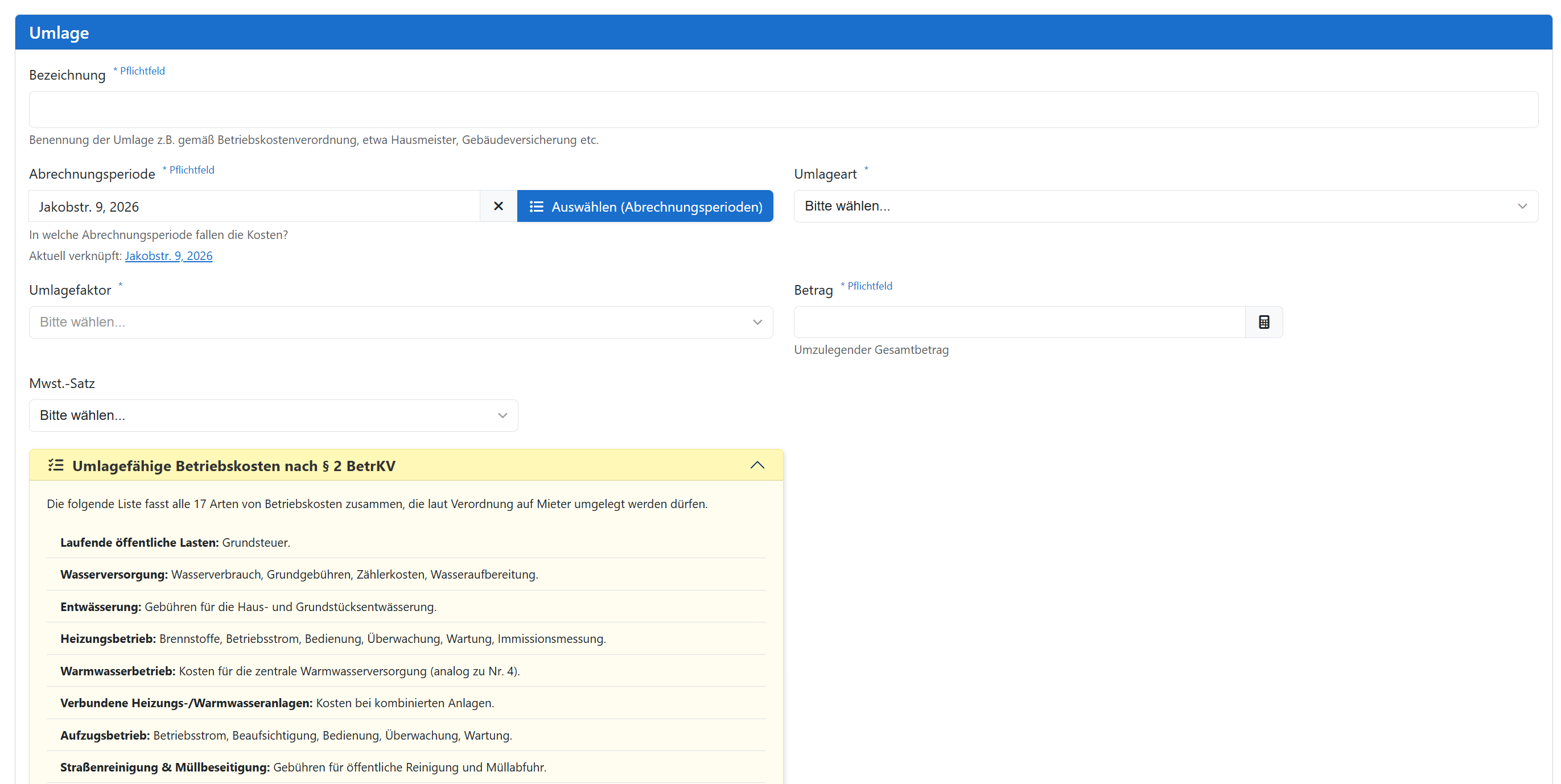Click the checklist icon in yellow panel header

[56, 465]
